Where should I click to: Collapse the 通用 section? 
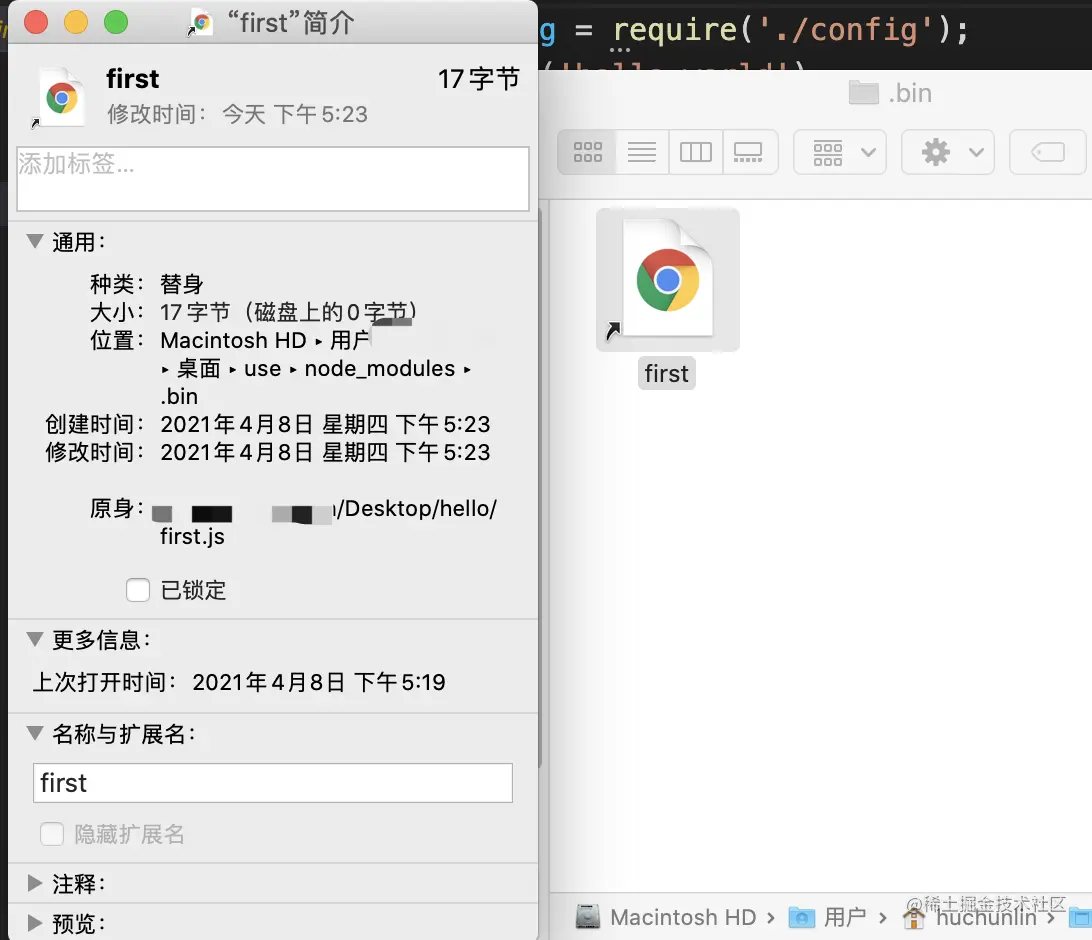coord(35,241)
